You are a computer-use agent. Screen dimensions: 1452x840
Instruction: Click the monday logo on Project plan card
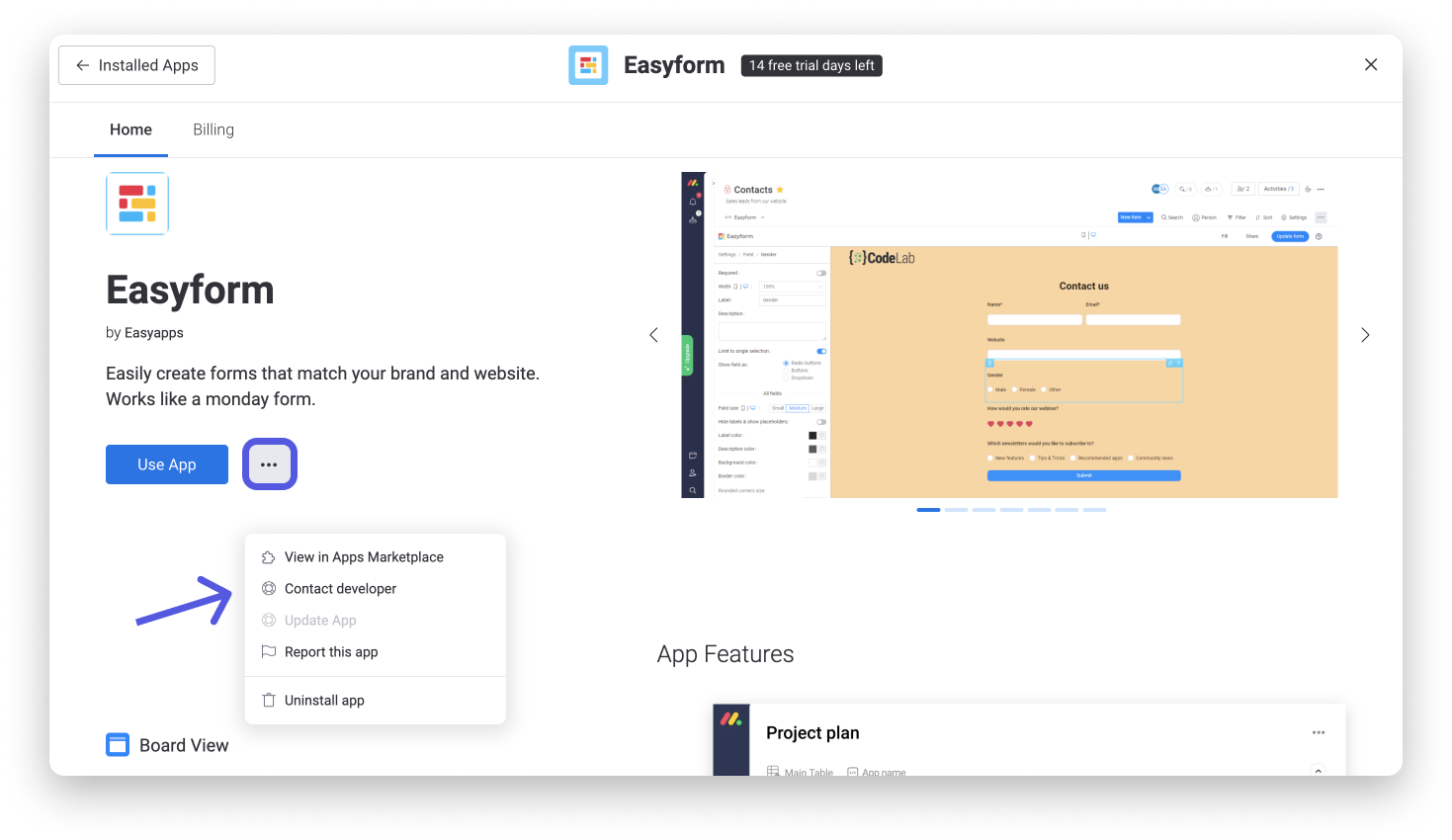click(x=731, y=719)
